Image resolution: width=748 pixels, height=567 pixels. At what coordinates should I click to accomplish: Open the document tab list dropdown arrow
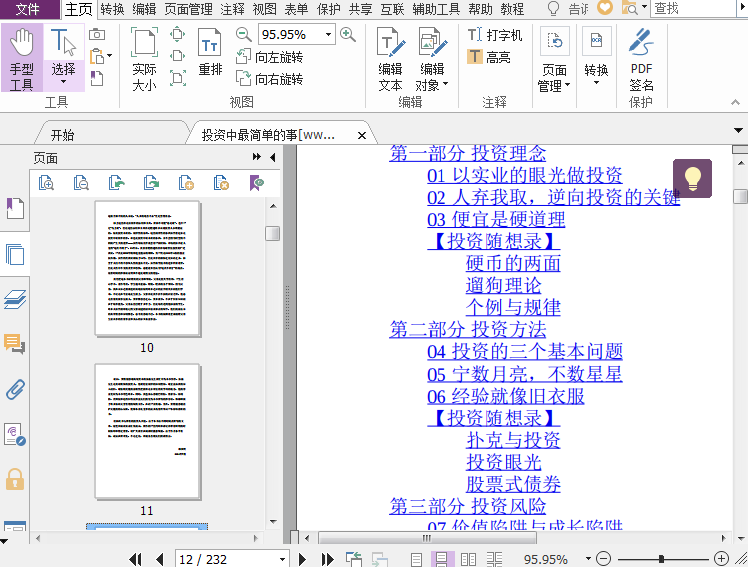coord(738,130)
